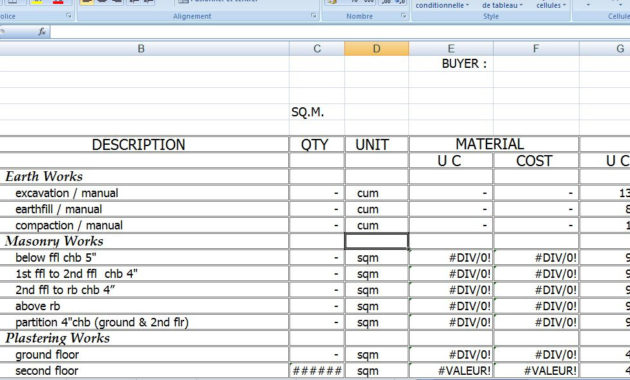630x380 pixels.
Task: Select the outlined active cell in Masonry Works row
Action: [376, 241]
